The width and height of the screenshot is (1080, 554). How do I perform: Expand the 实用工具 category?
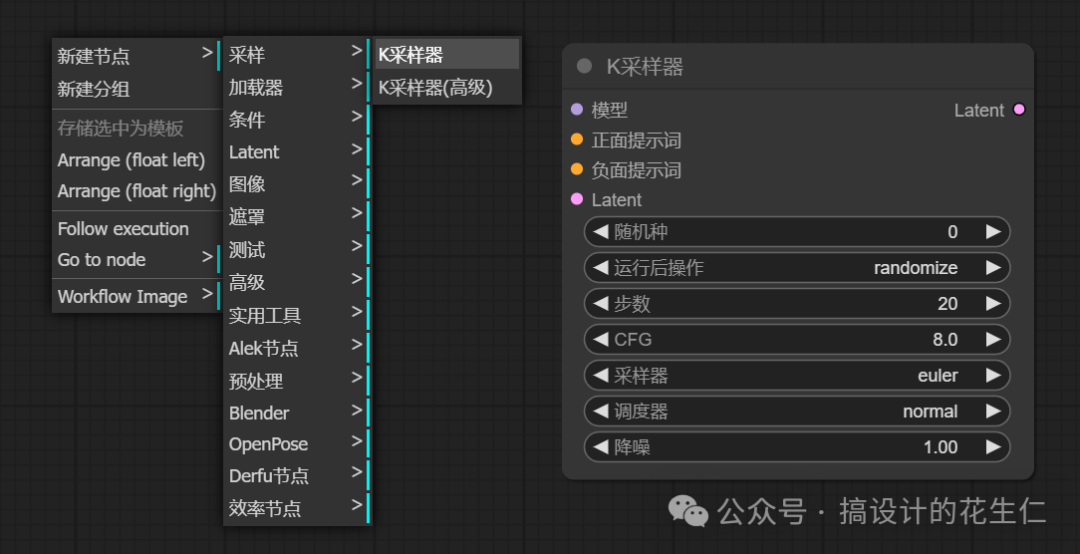pos(298,316)
